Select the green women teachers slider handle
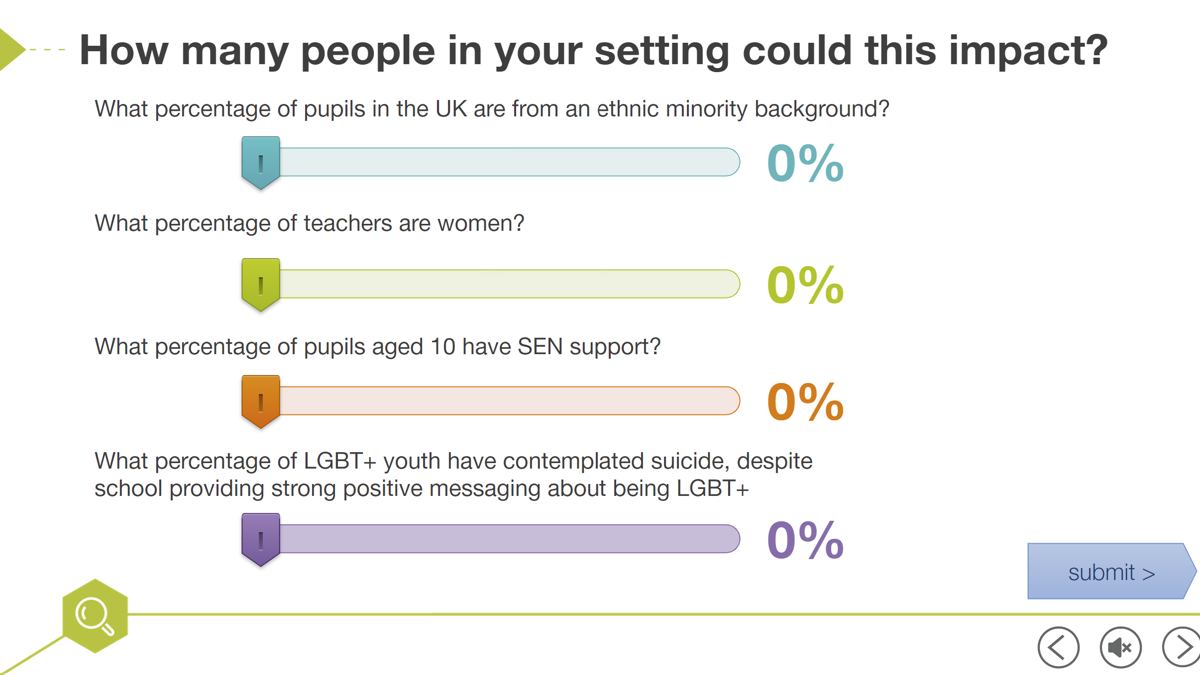Screen dimensions: 1200x675 click(x=261, y=284)
